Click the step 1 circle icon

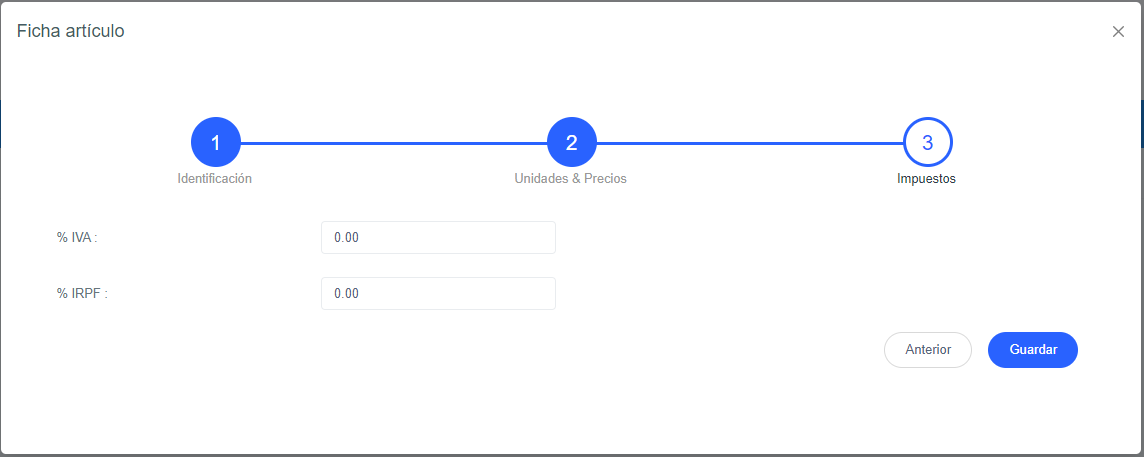215,143
